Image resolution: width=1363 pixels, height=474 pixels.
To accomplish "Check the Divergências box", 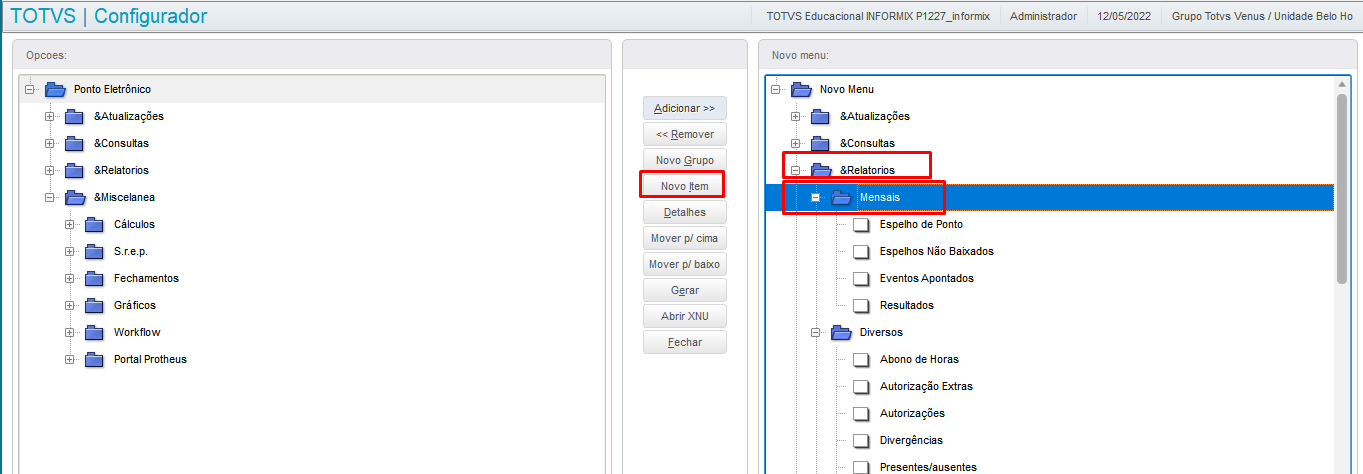I will click(861, 440).
